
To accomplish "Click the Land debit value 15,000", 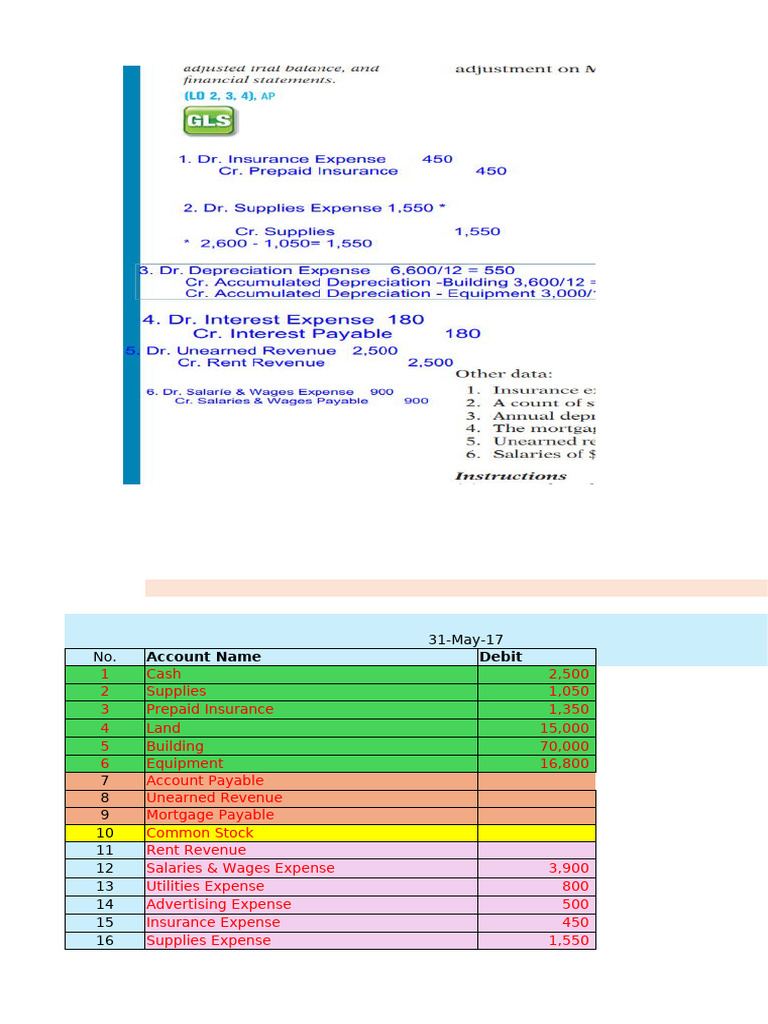I will pos(537,728).
